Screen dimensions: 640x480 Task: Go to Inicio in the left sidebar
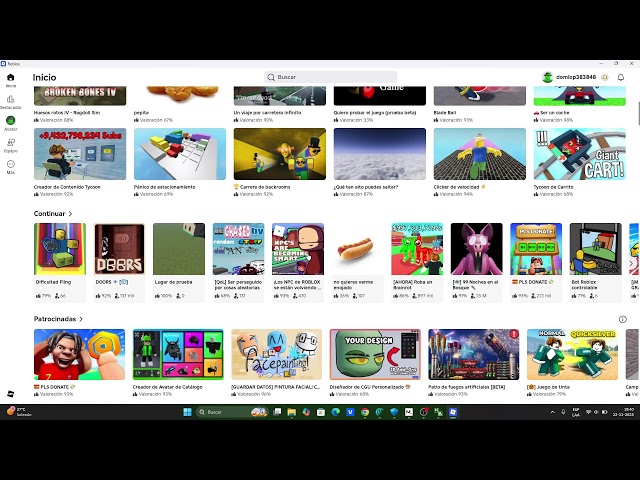pos(11,80)
